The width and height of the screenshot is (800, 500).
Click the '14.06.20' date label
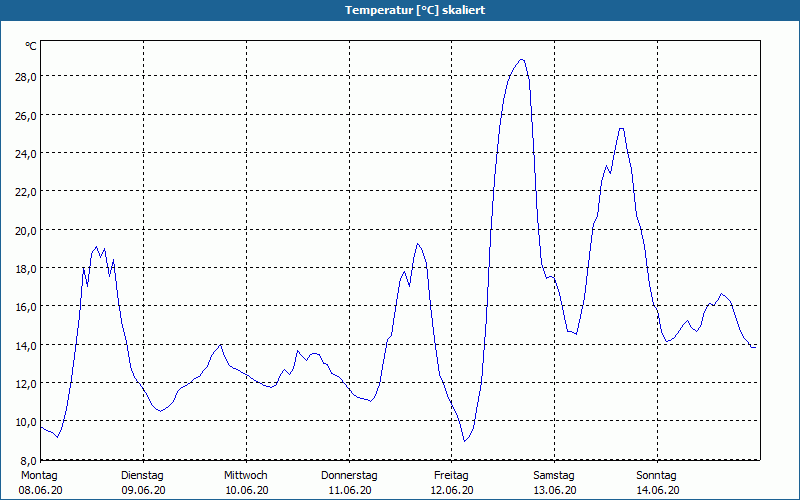pyautogui.click(x=658, y=490)
